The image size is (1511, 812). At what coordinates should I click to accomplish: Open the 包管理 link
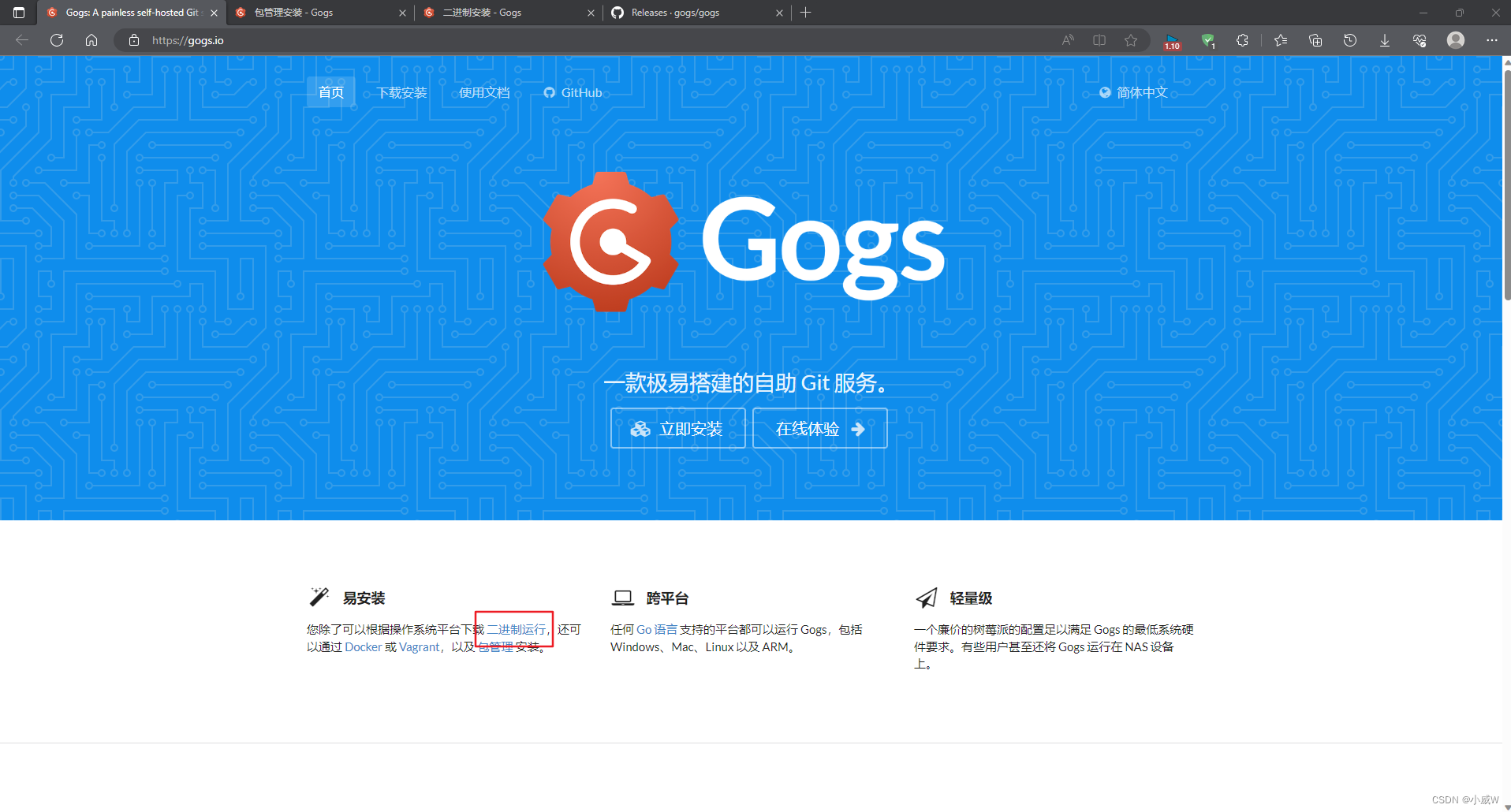[496, 646]
